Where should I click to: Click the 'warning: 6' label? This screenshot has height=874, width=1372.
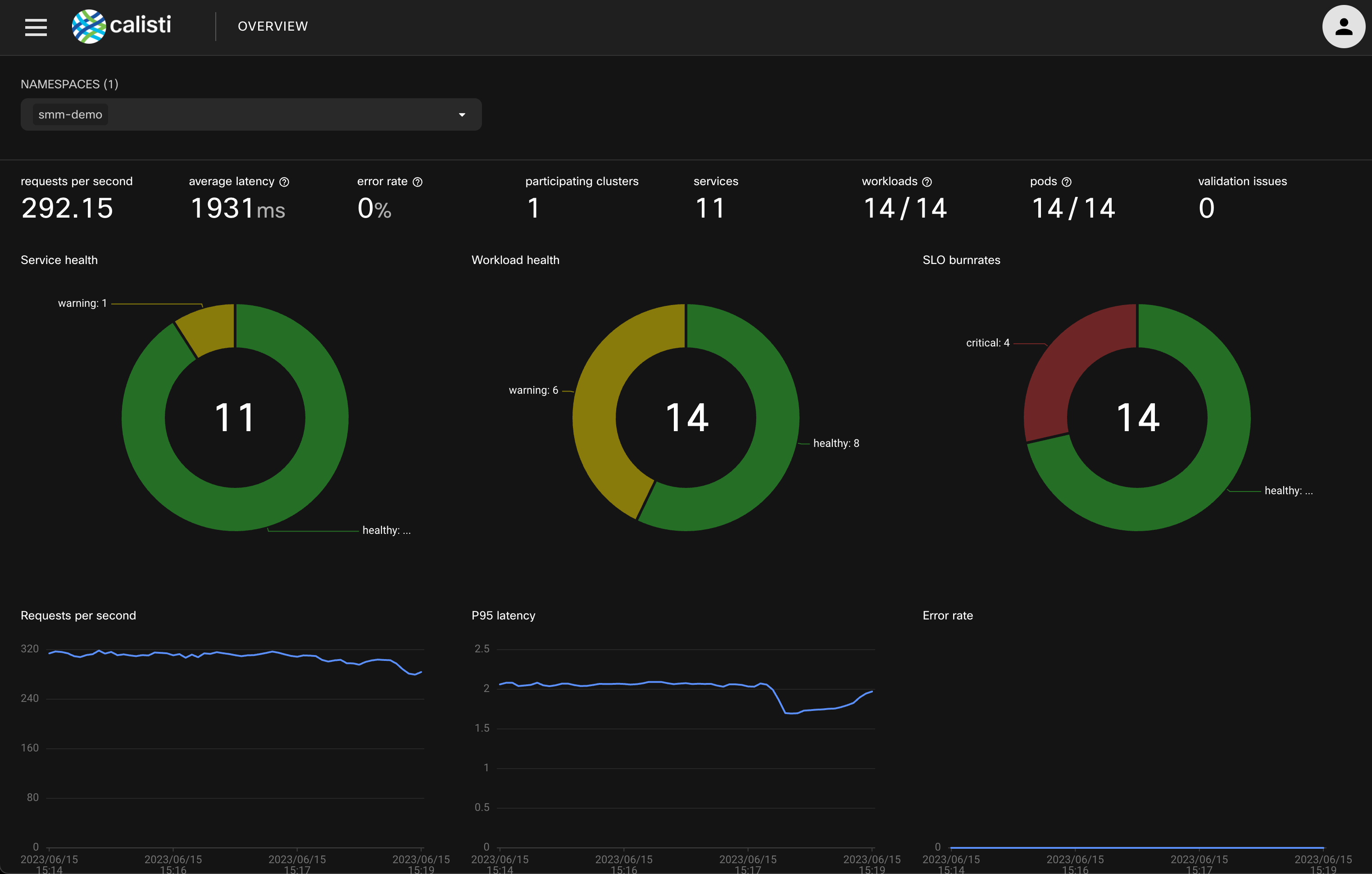533,390
